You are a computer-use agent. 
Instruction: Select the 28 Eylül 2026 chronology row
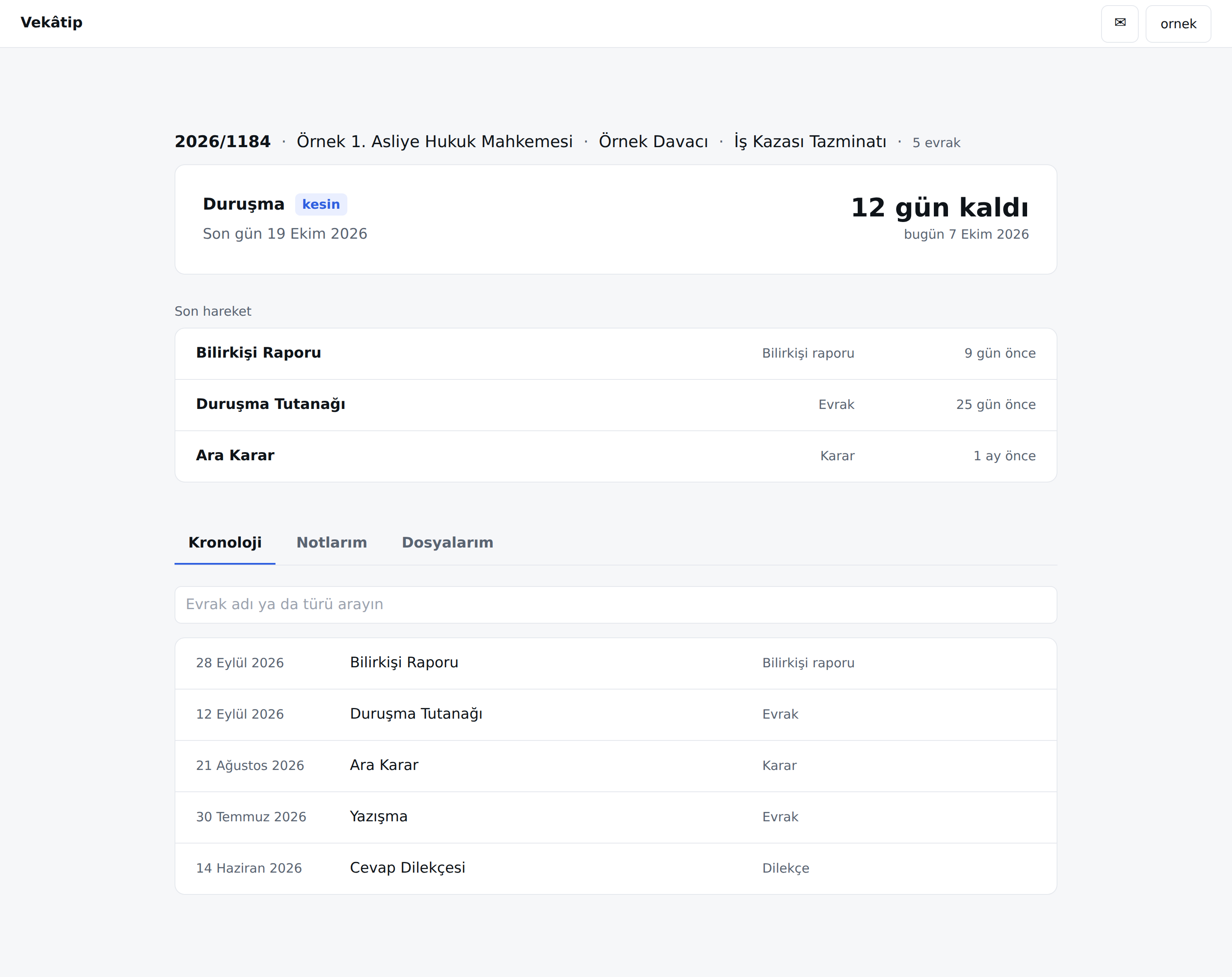click(x=616, y=663)
